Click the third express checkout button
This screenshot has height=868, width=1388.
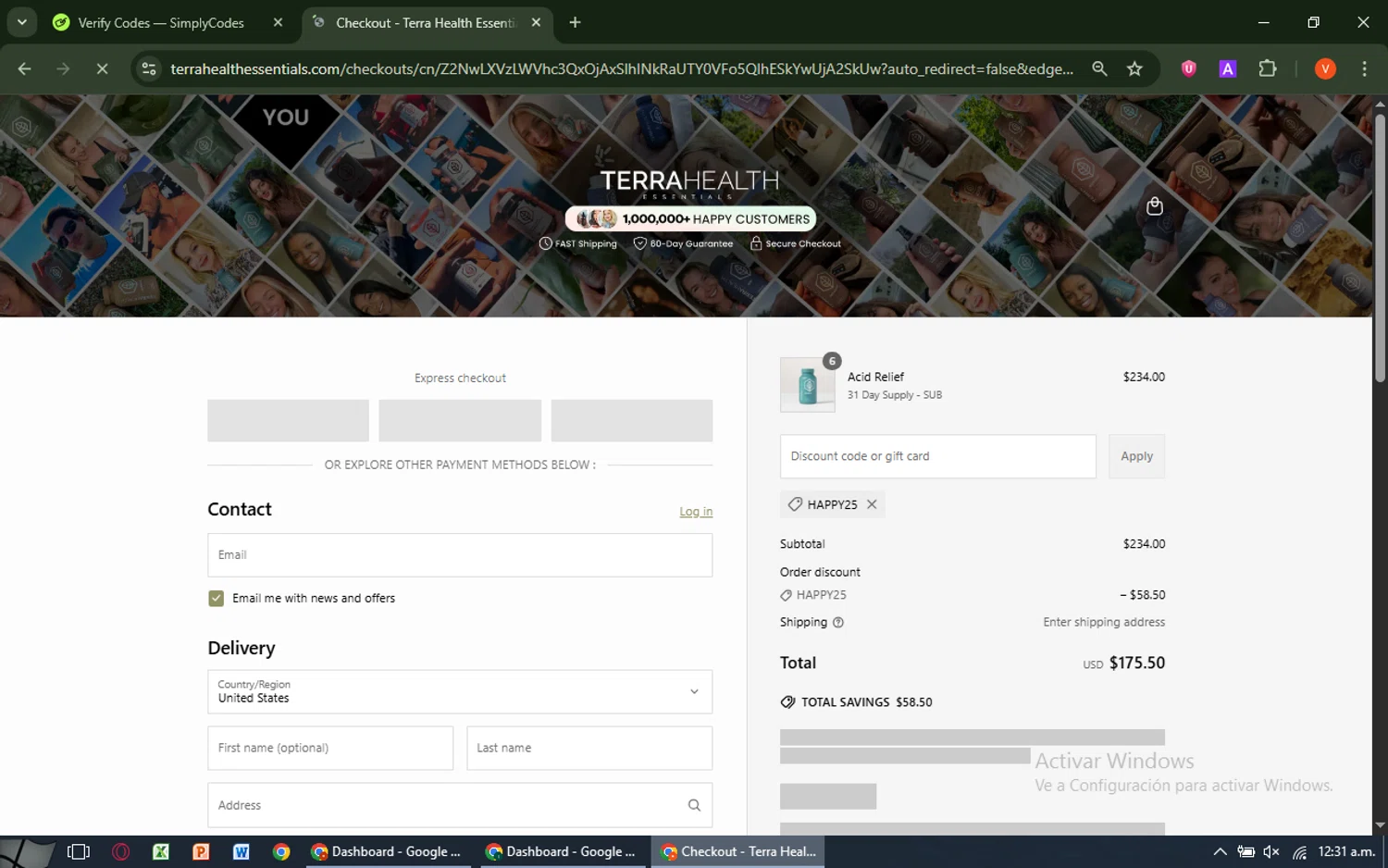tap(632, 420)
